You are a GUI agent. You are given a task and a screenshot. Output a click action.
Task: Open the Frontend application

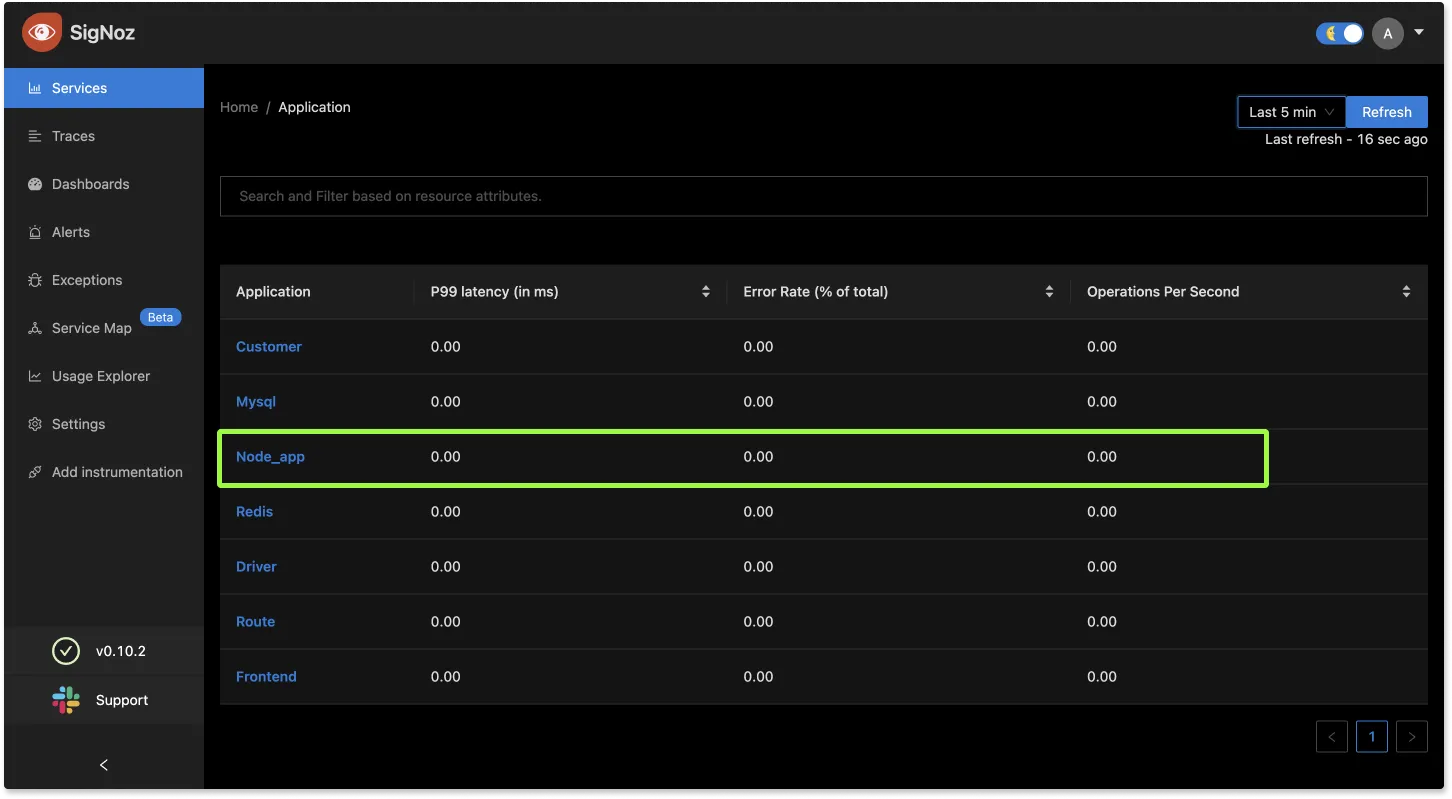click(x=266, y=677)
